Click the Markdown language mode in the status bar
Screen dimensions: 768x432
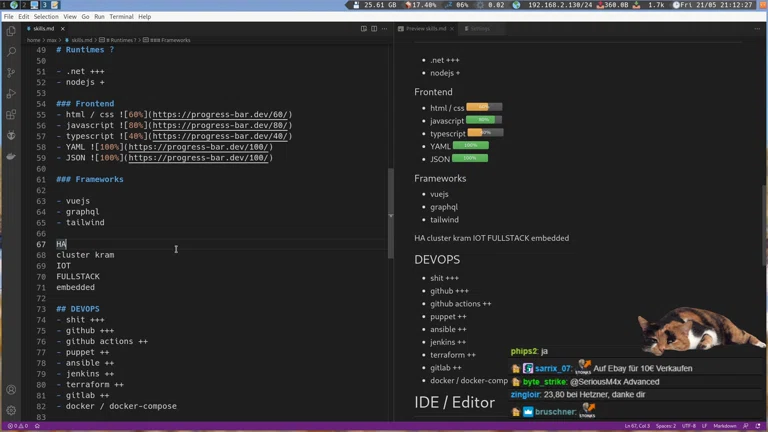[x=725, y=426]
